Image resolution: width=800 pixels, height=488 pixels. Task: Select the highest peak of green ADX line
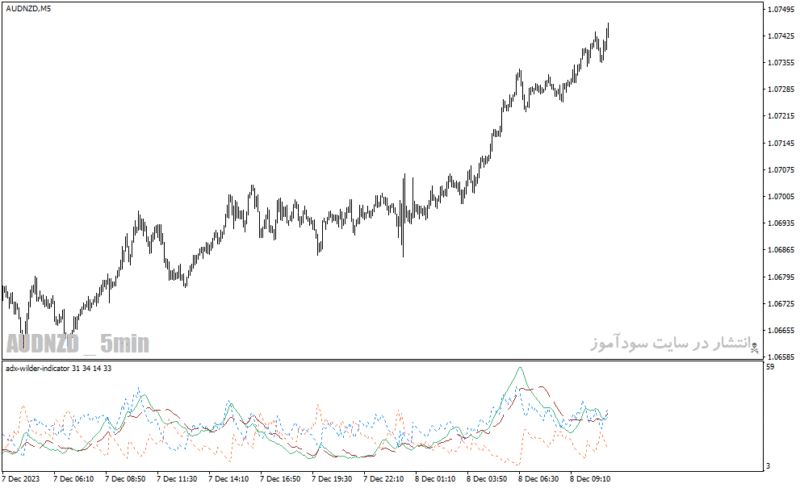coord(520,368)
